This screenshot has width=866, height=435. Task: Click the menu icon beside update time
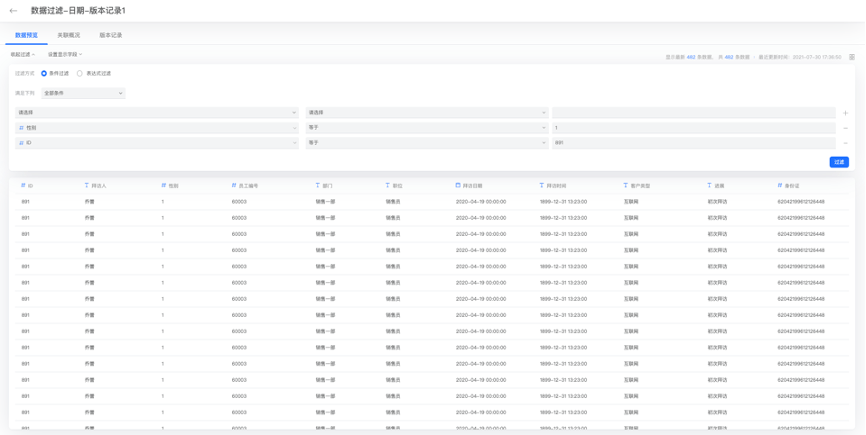(852, 57)
